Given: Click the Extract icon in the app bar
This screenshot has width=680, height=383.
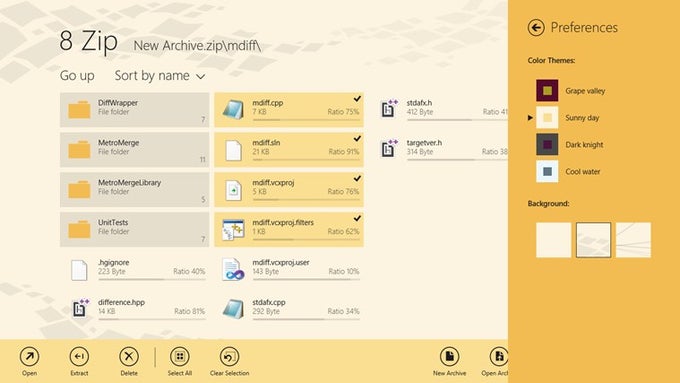Looking at the screenshot, I should click(79, 357).
